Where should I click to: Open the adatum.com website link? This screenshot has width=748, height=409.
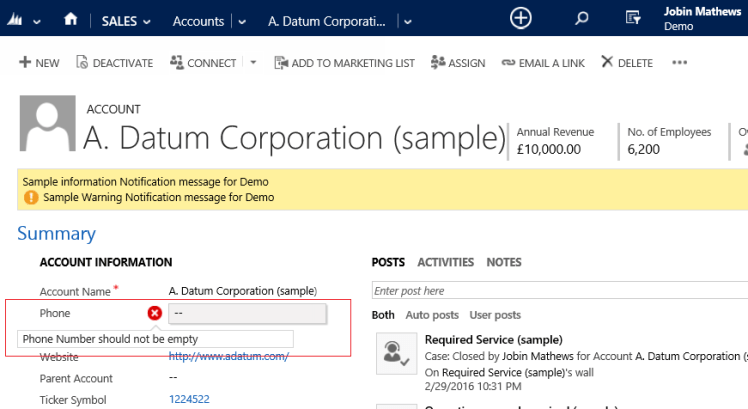click(229, 356)
